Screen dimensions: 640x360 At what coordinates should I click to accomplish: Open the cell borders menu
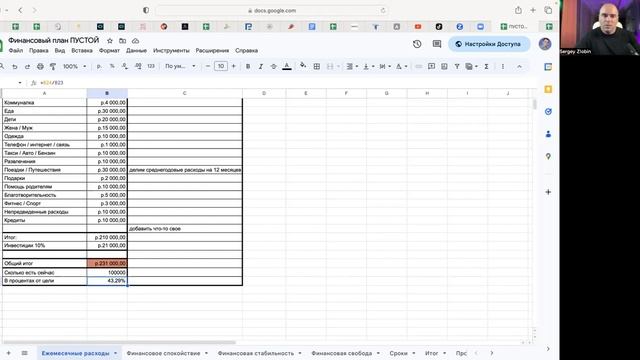pyautogui.click(x=316, y=67)
